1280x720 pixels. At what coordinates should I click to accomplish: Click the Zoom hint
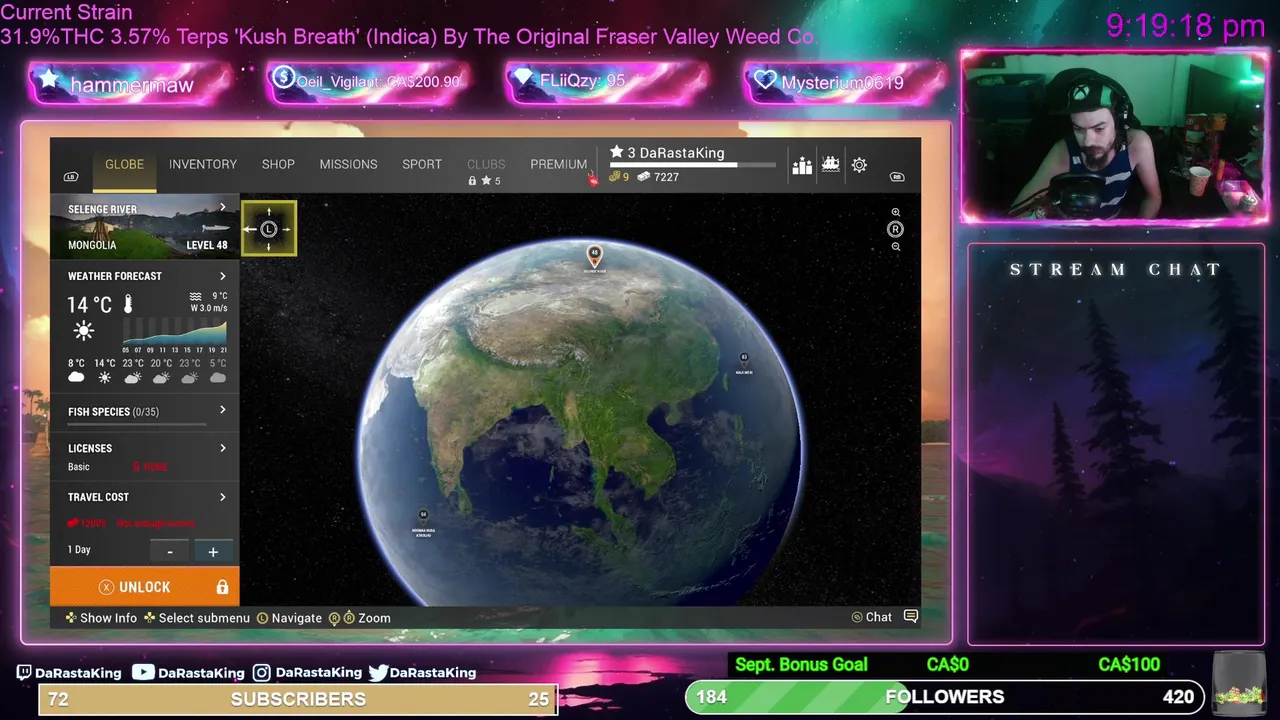pyautogui.click(x=360, y=618)
